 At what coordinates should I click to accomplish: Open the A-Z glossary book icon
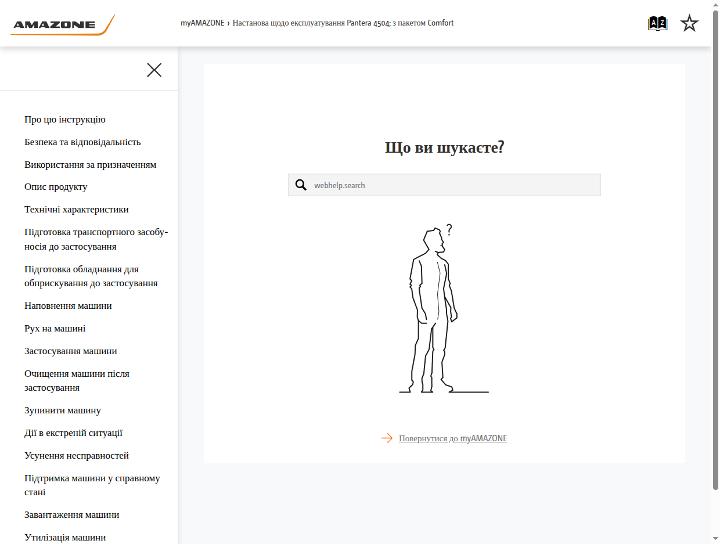tap(657, 23)
